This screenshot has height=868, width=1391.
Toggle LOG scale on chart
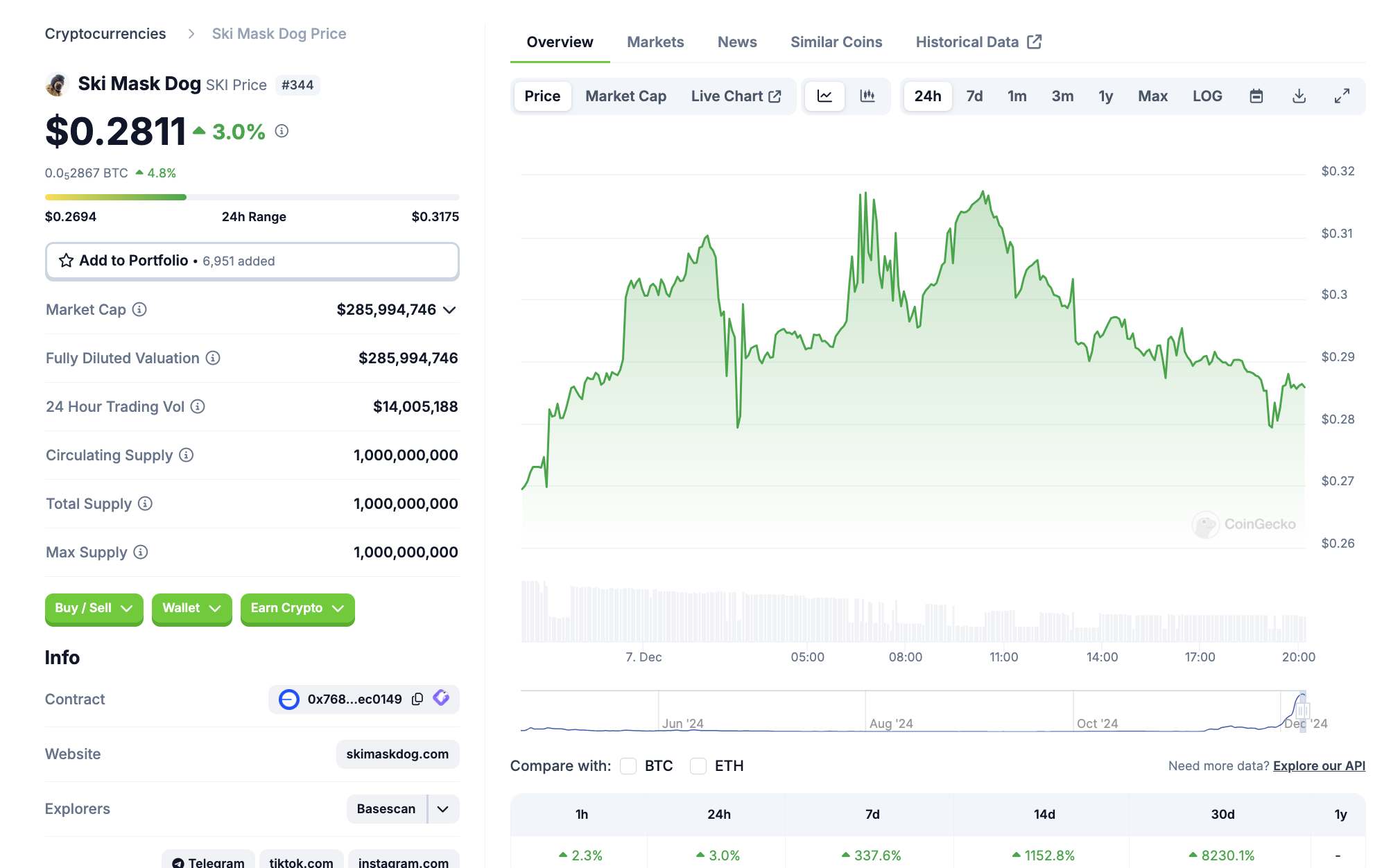1207,96
